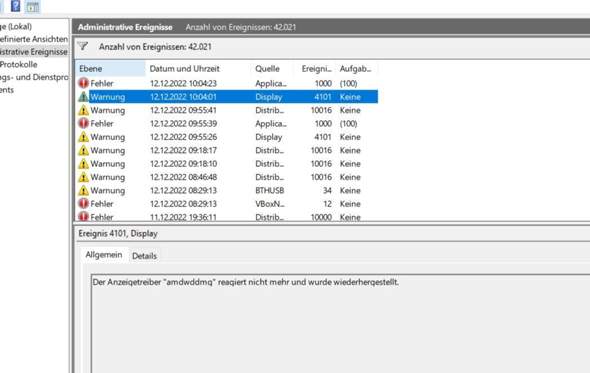590x373 pixels.
Task: Select the ...efinierte Ansichten tree node
Action: point(34,39)
